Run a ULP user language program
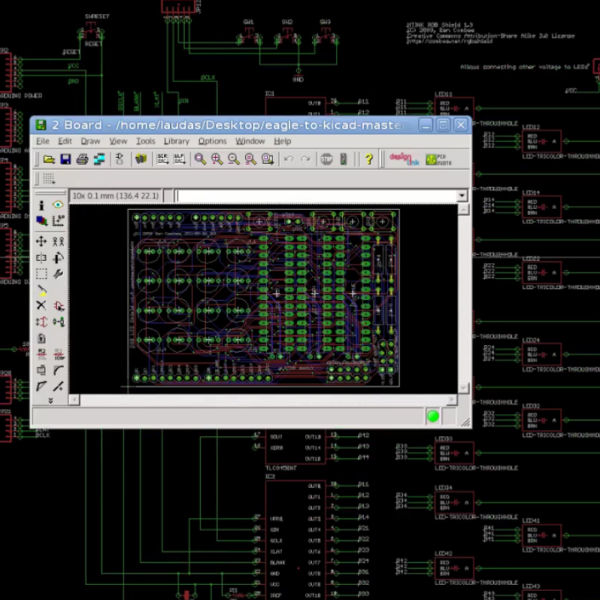The height and width of the screenshot is (600, 600). pyautogui.click(x=179, y=159)
